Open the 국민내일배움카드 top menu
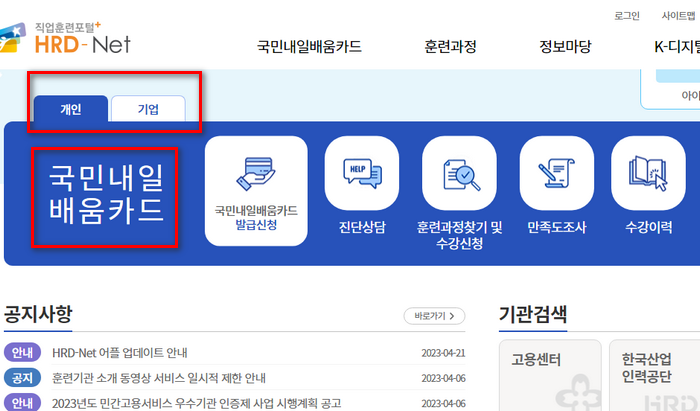The image size is (700, 411). coord(309,46)
